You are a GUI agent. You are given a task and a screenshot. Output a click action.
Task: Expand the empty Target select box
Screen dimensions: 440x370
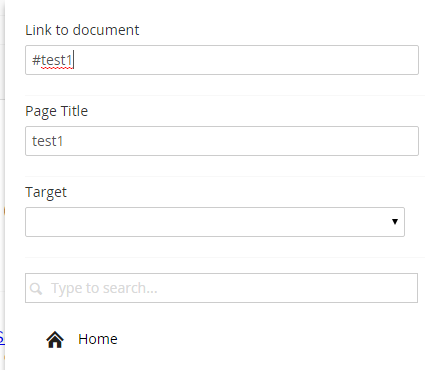click(215, 222)
